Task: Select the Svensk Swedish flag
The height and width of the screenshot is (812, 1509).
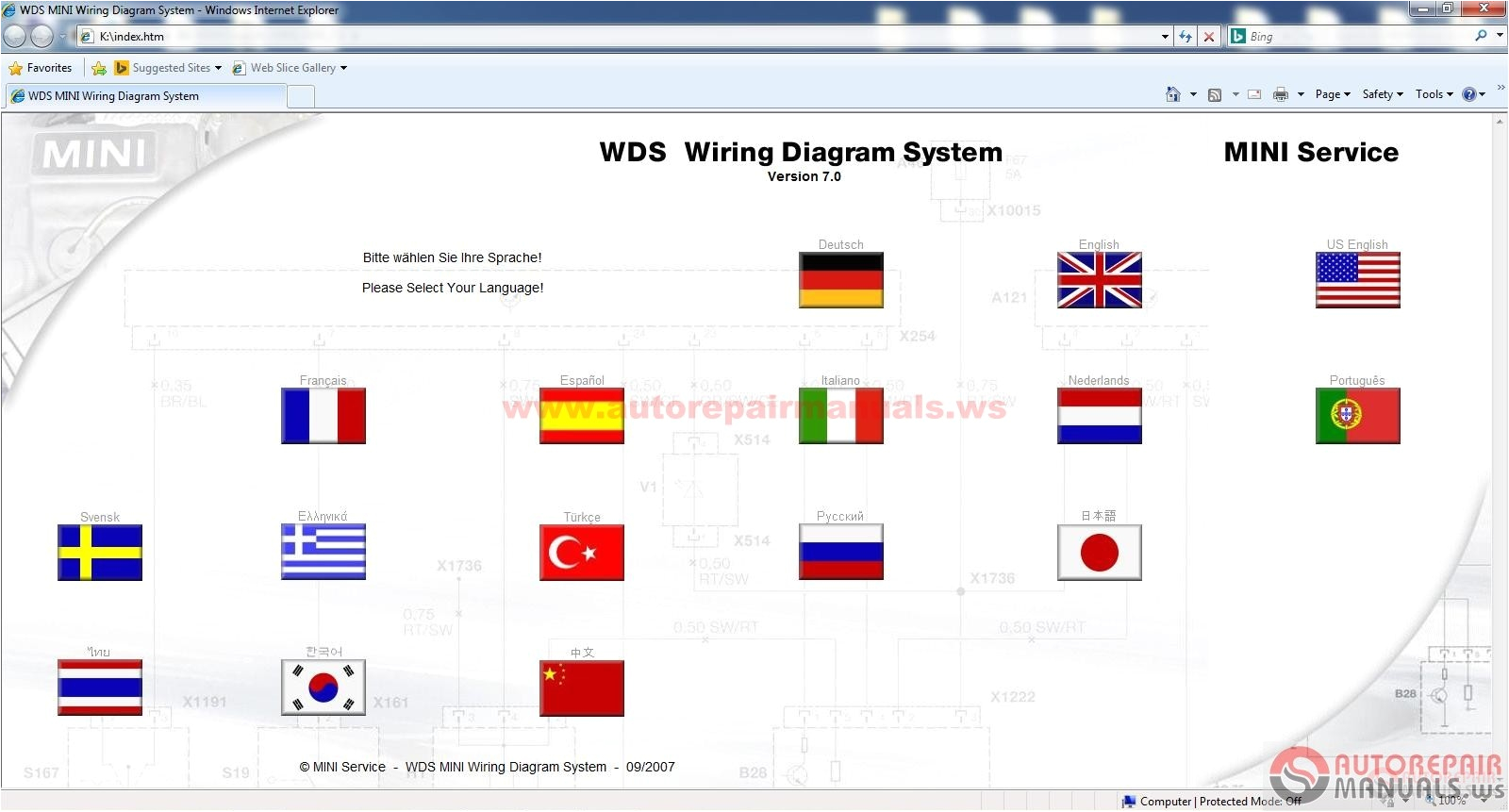Action: coord(100,553)
